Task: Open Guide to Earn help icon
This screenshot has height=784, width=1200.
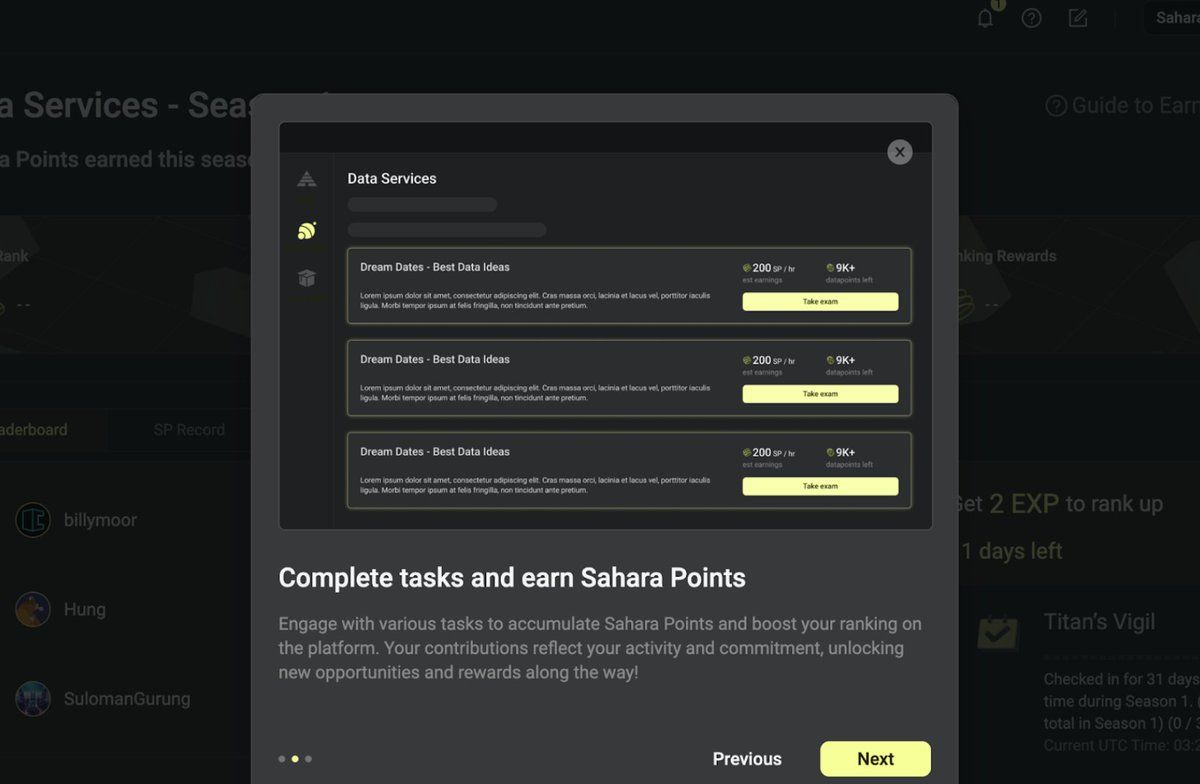Action: click(1055, 106)
